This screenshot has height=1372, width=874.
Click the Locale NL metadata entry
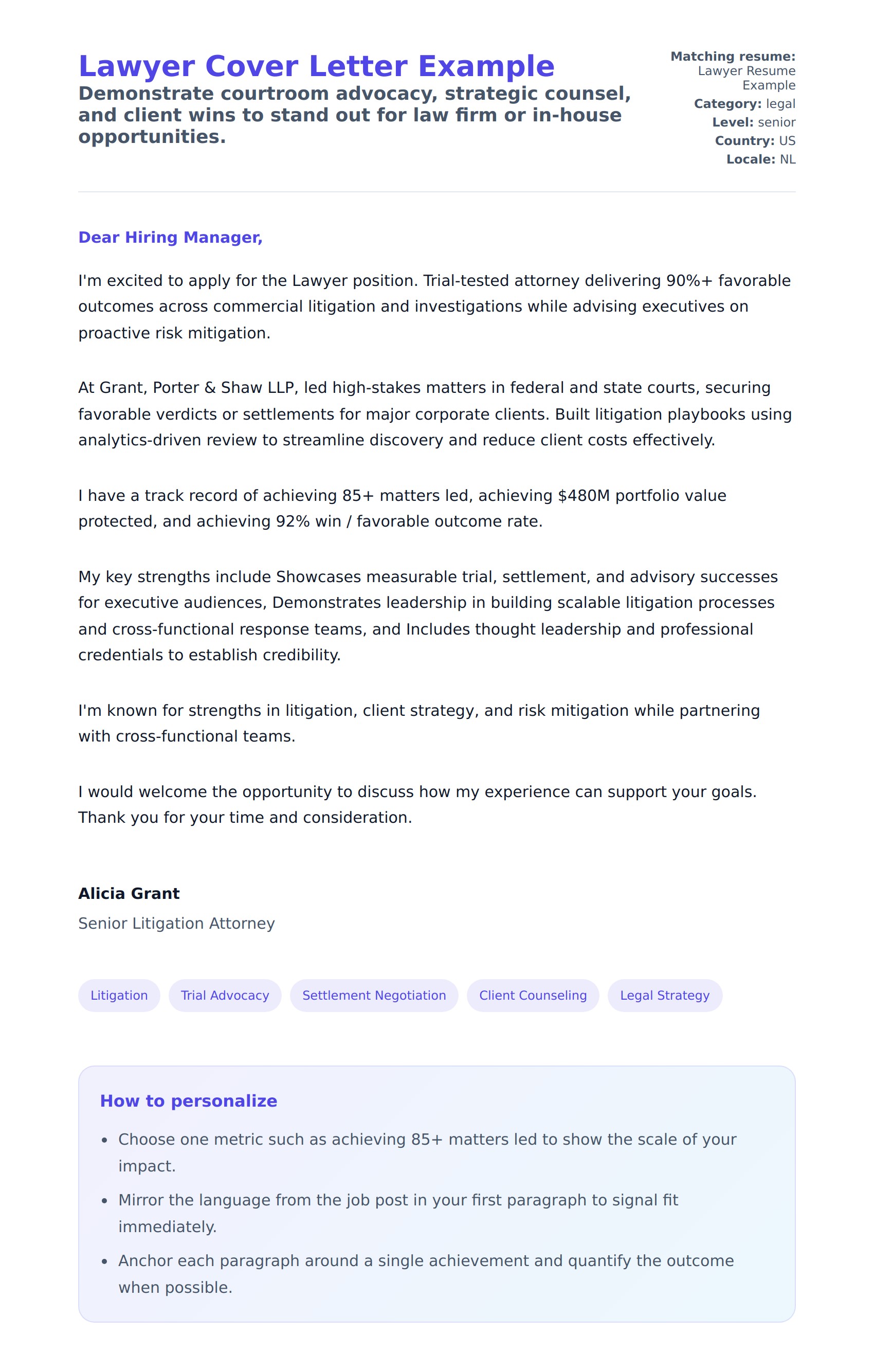point(760,159)
